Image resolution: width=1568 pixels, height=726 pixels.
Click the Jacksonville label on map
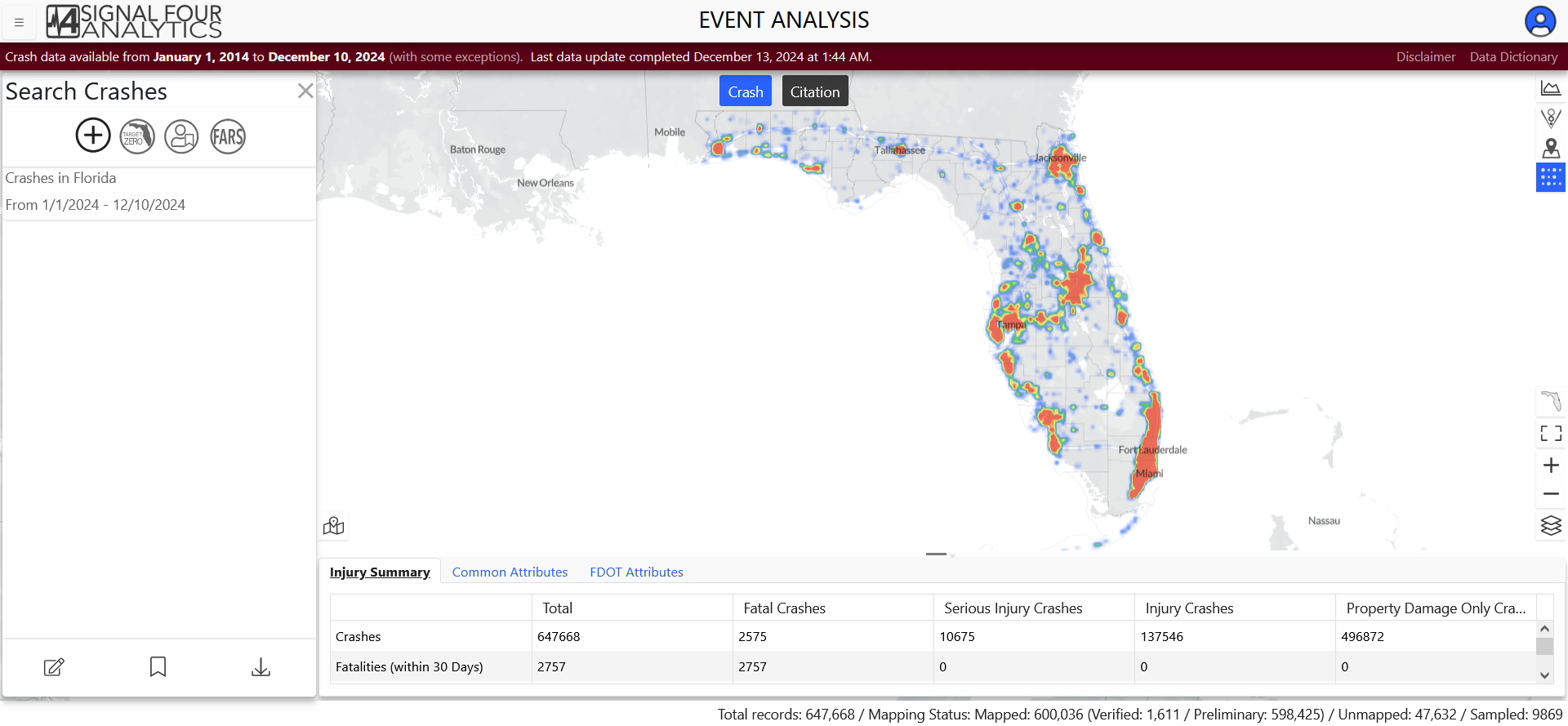click(x=1060, y=158)
